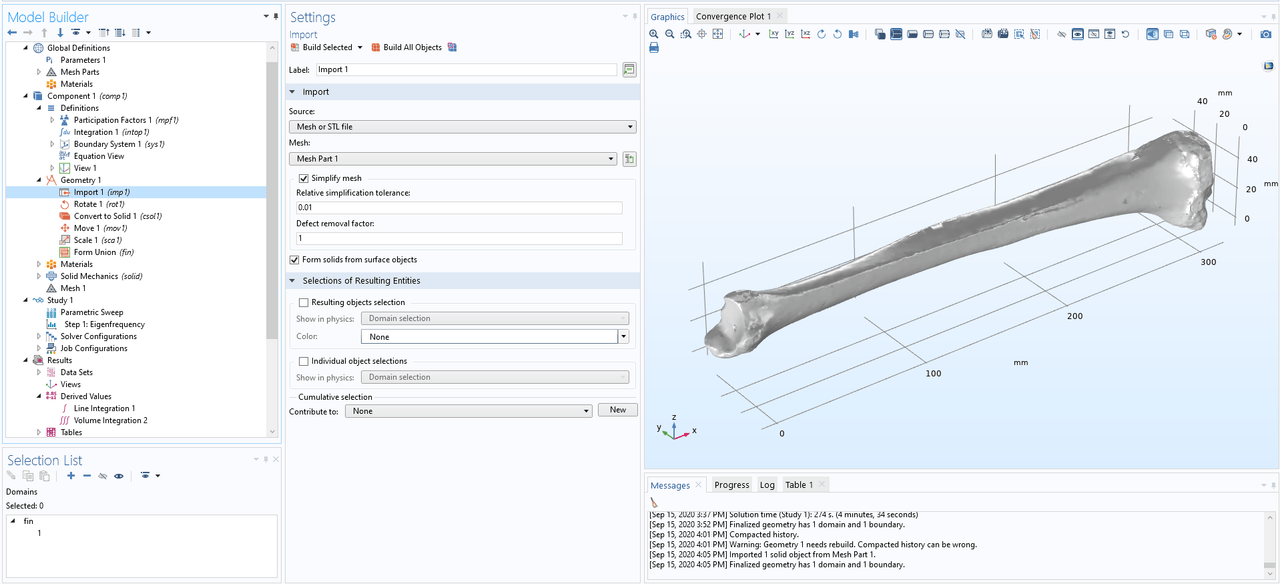This screenshot has height=584, width=1280.
Task: Collapse the Geometry 1 tree node
Action: [x=39, y=180]
